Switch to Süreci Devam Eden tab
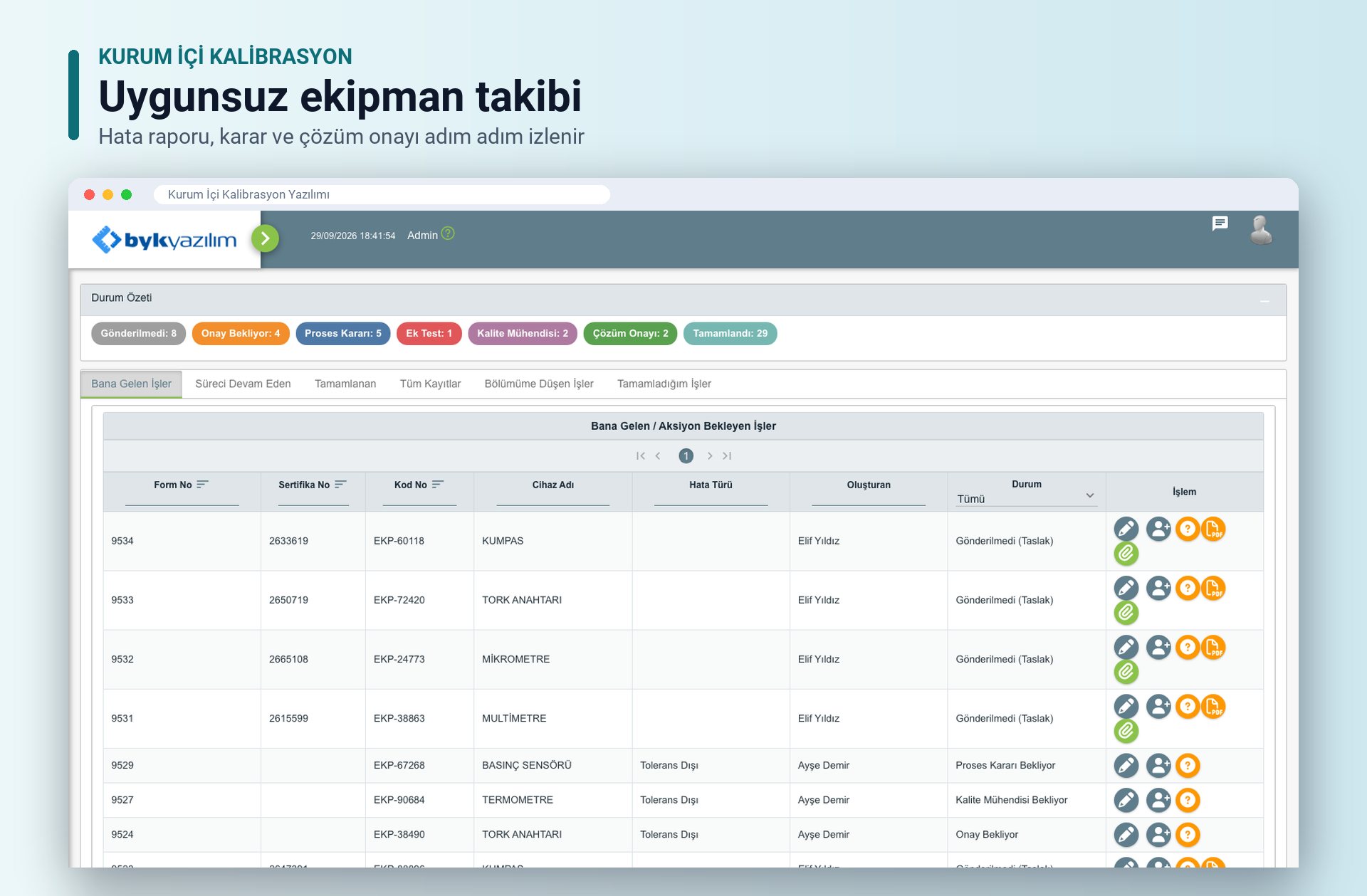This screenshot has width=1367, height=896. (243, 384)
